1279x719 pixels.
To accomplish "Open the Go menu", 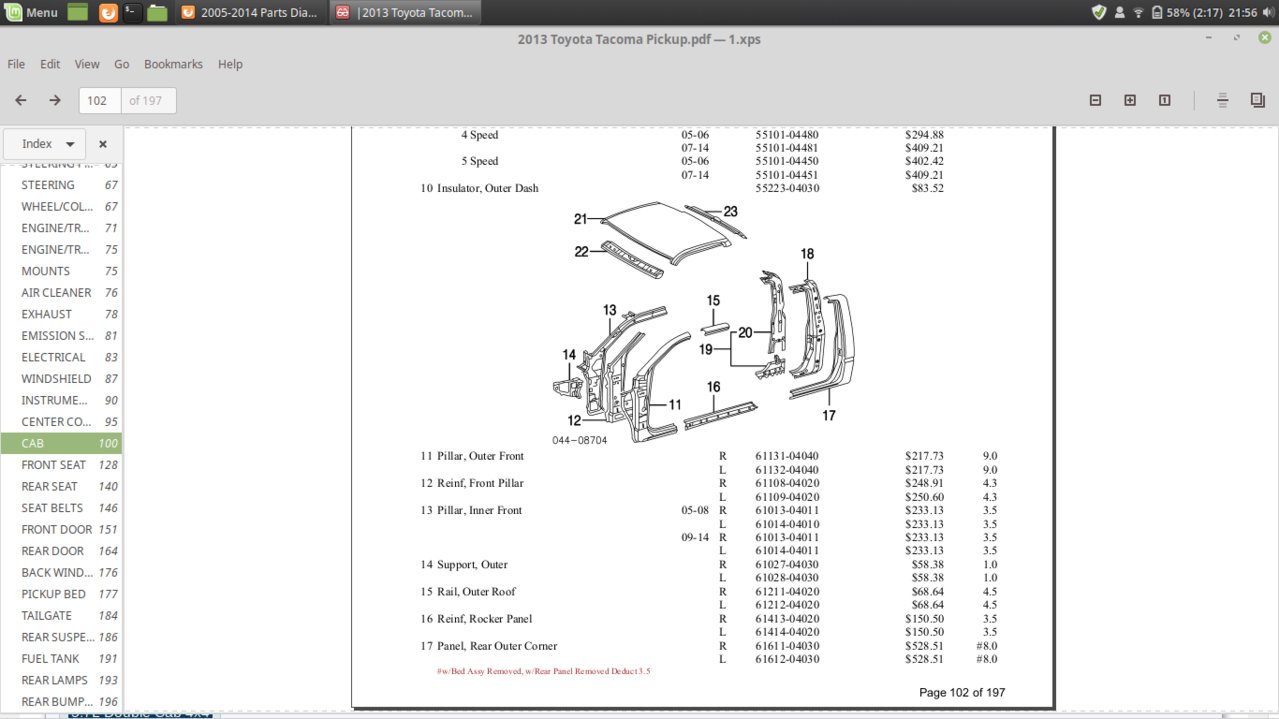I will (x=122, y=64).
